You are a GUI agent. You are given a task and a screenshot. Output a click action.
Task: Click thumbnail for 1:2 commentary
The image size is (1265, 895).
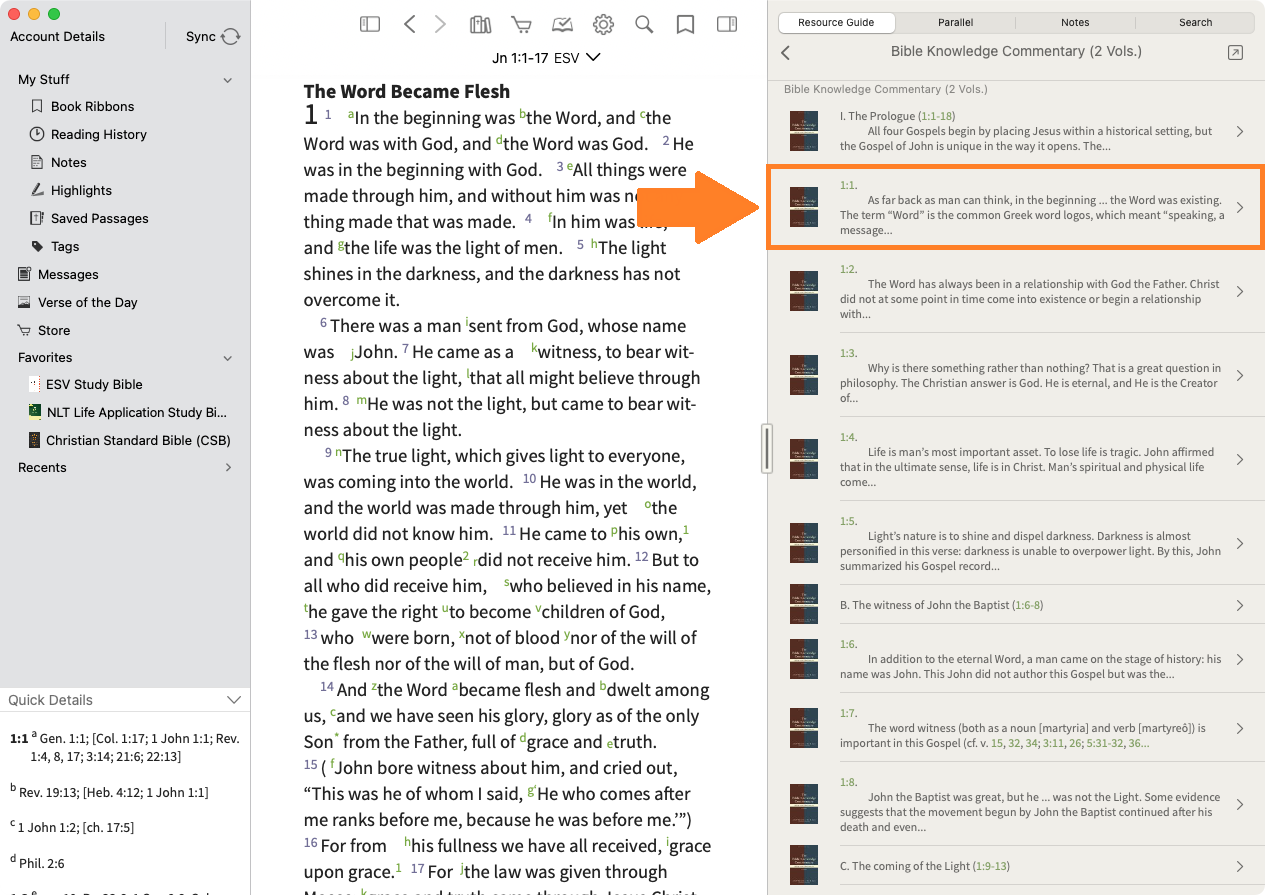click(x=803, y=292)
